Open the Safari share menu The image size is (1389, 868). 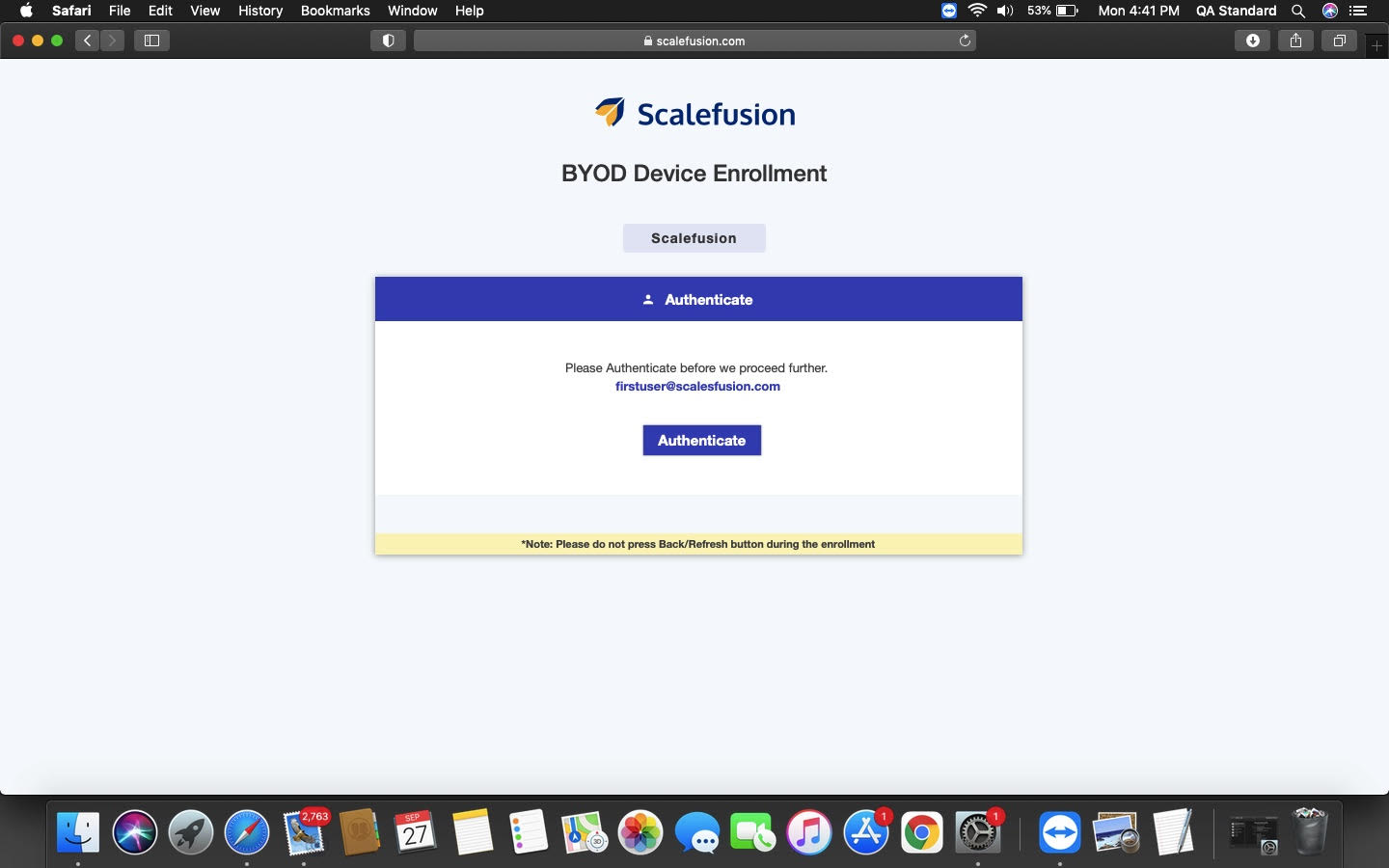[x=1295, y=41]
